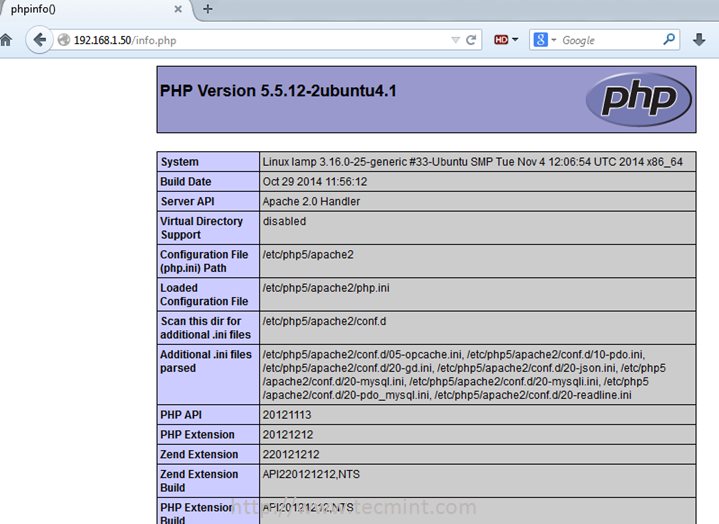Click the PHP Extension Build label

[x=208, y=511]
